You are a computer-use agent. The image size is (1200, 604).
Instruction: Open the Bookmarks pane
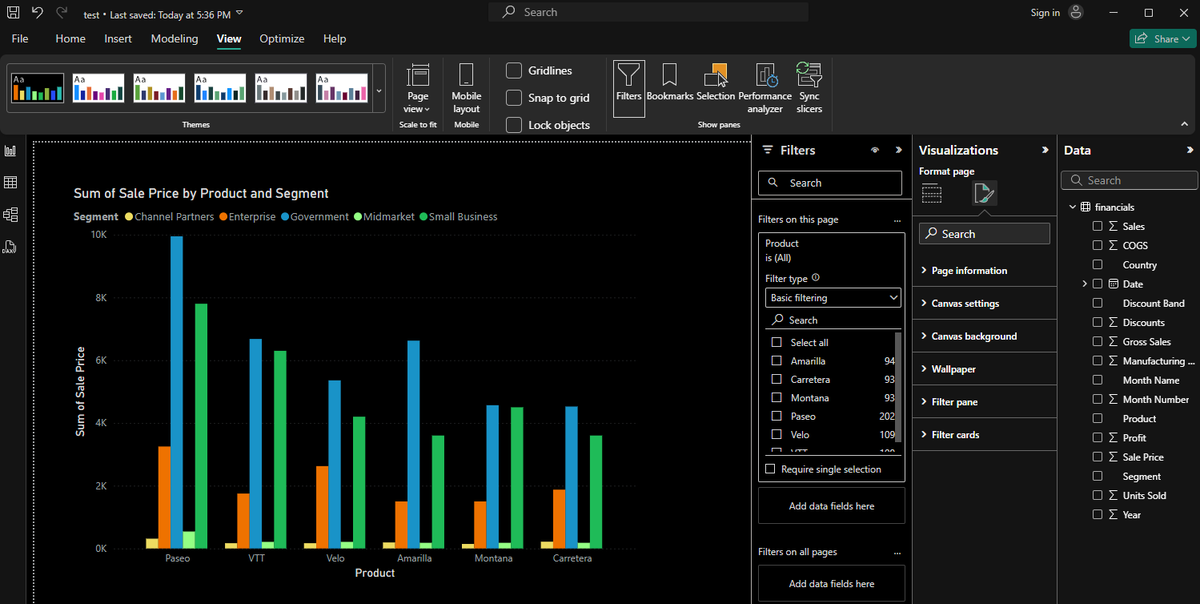(x=669, y=82)
